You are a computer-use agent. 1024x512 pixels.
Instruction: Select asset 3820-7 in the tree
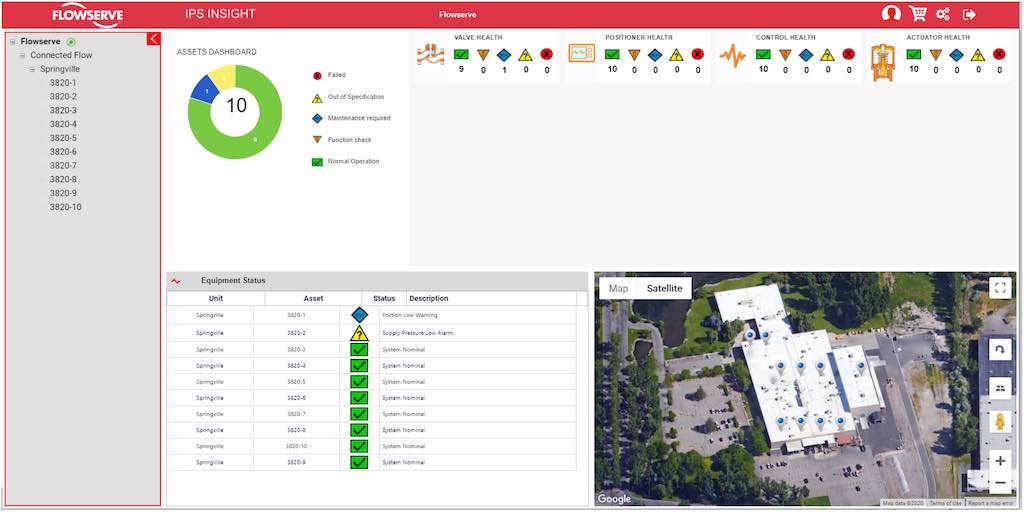(63, 165)
